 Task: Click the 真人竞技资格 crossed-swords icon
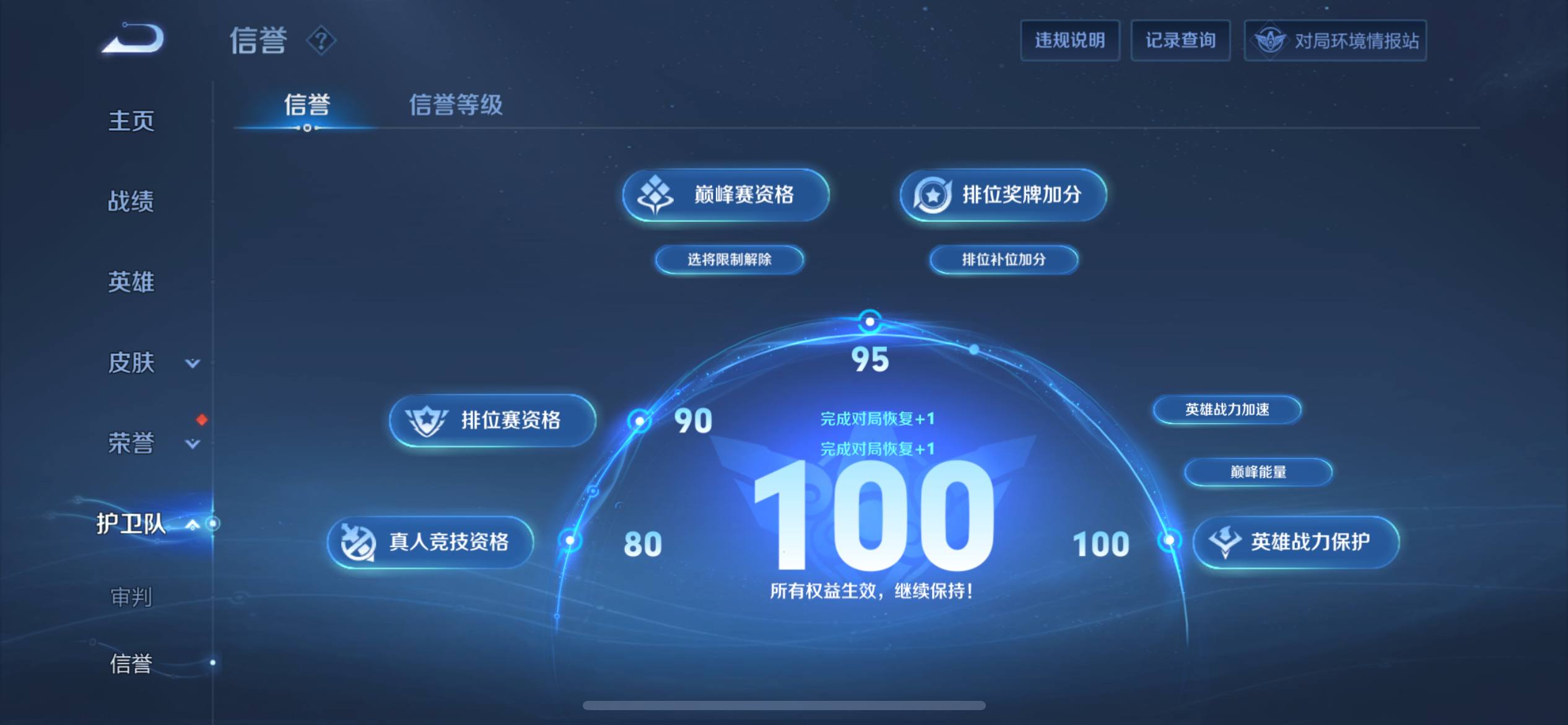358,542
